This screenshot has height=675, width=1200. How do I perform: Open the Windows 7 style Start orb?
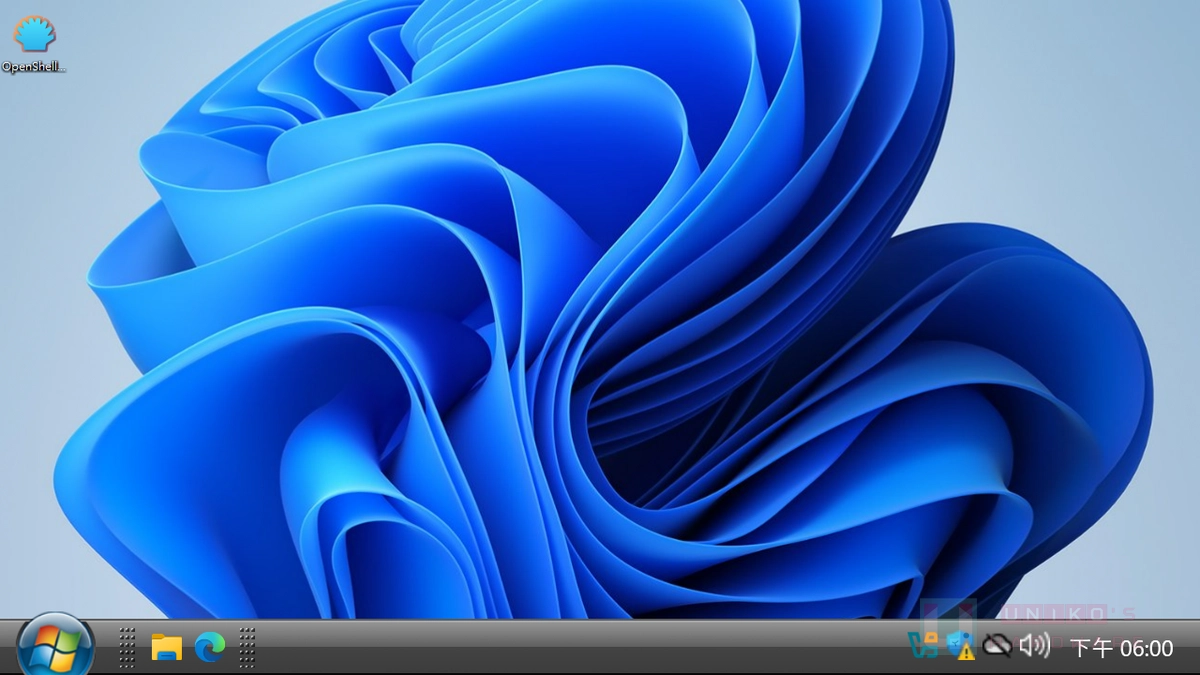55,645
